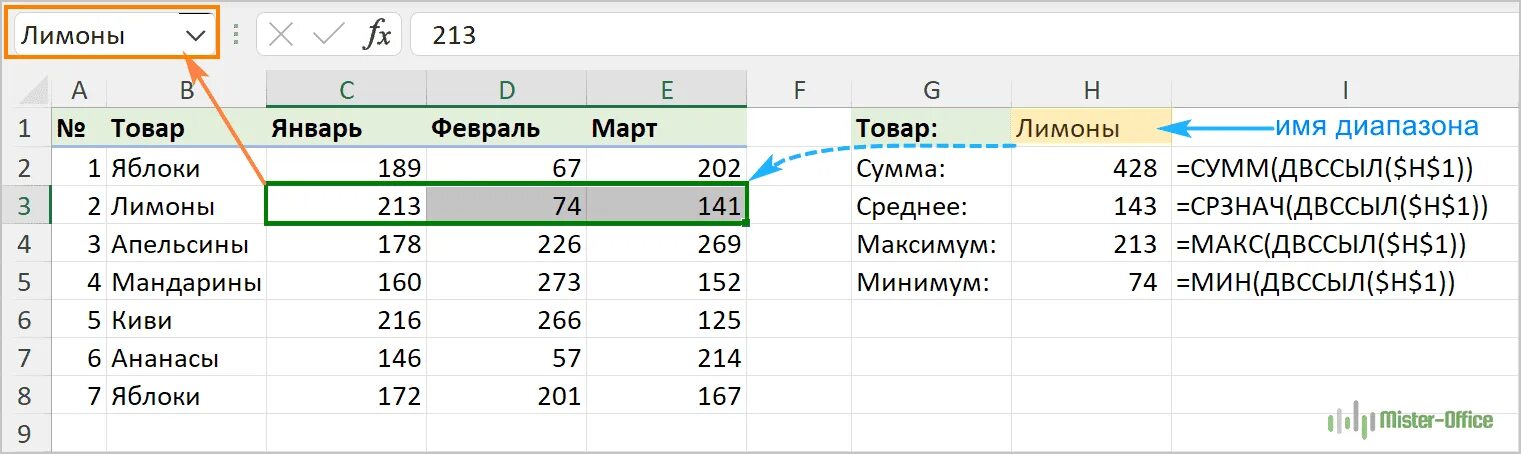Viewport: 1521px width, 454px height.
Task: Select the Лимоны cell in column B
Action: pyautogui.click(x=186, y=206)
